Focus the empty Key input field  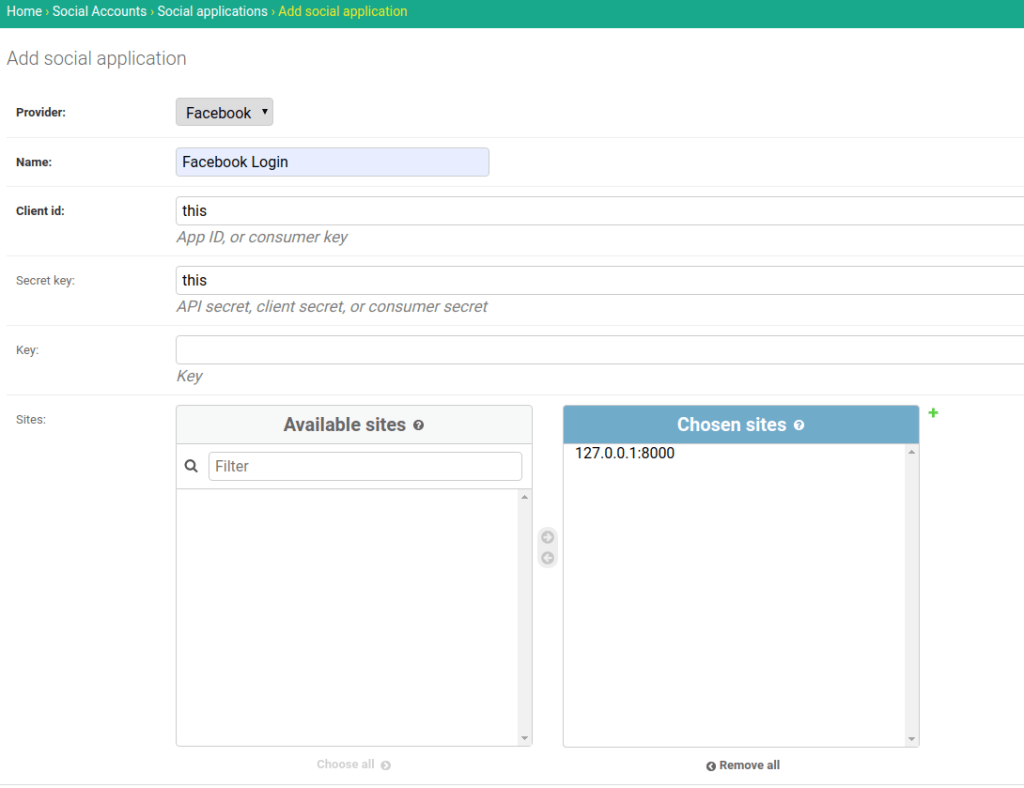pyautogui.click(x=600, y=350)
